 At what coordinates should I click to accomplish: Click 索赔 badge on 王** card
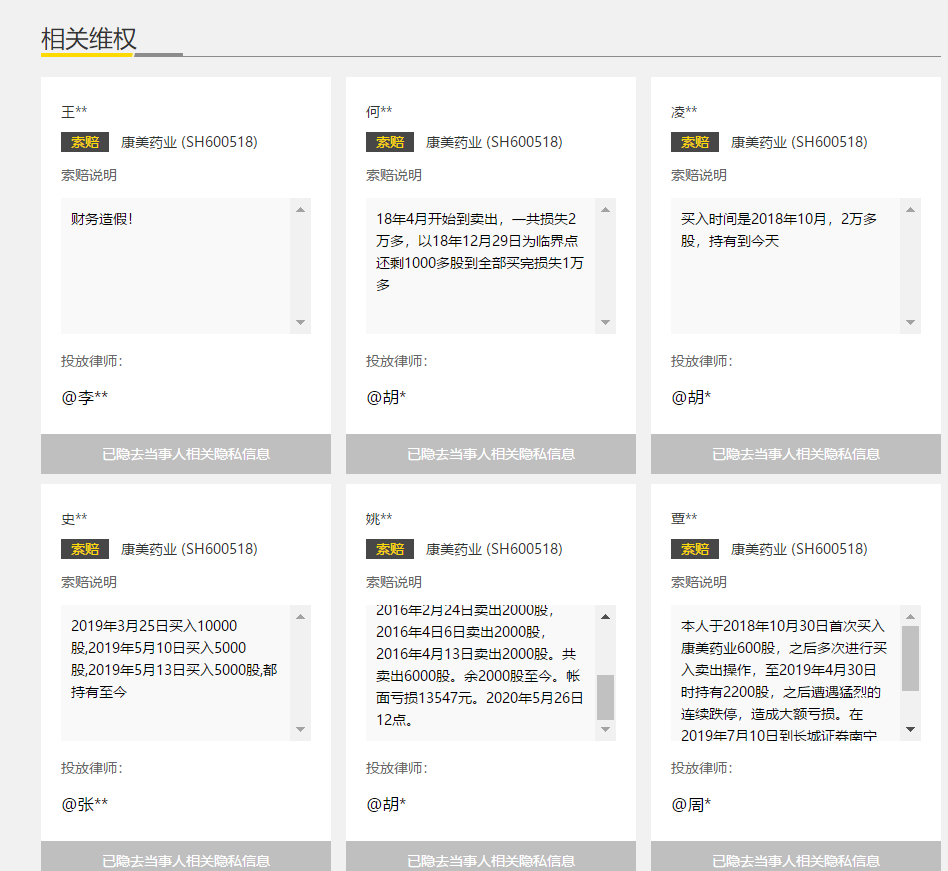click(85, 142)
